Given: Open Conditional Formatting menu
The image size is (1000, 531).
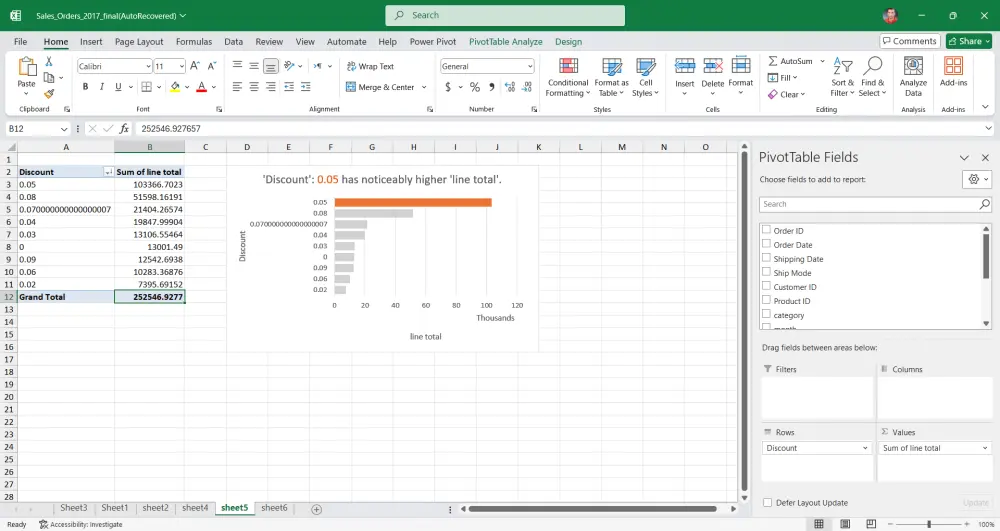Looking at the screenshot, I should [x=568, y=77].
